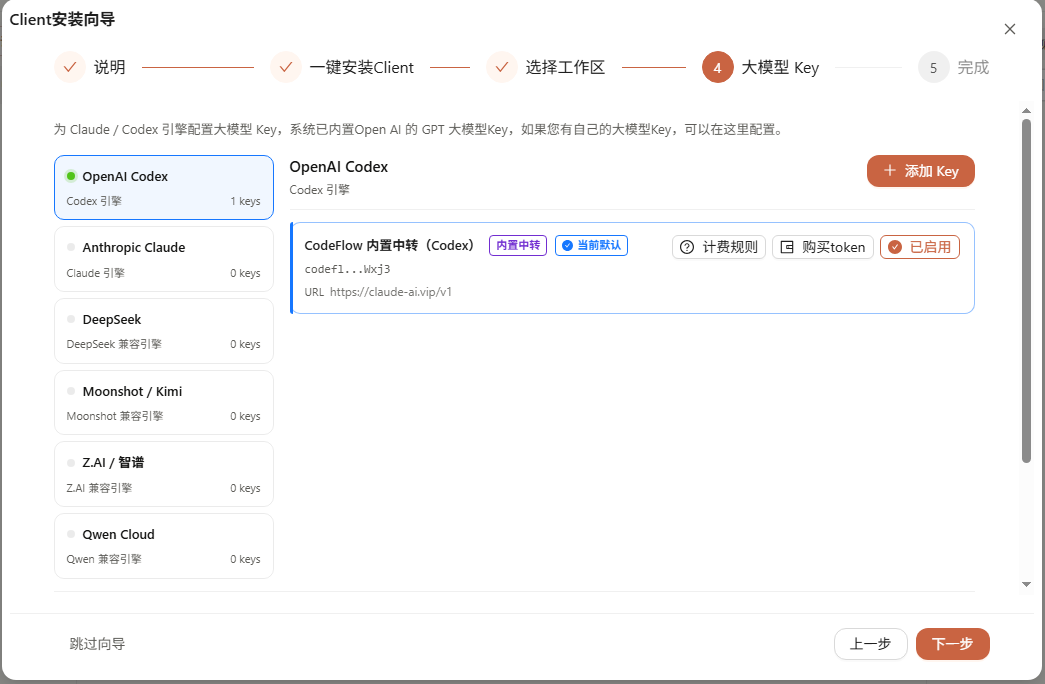Click the checkmark icon of step 说明
1045x684 pixels.
pyautogui.click(x=70, y=67)
